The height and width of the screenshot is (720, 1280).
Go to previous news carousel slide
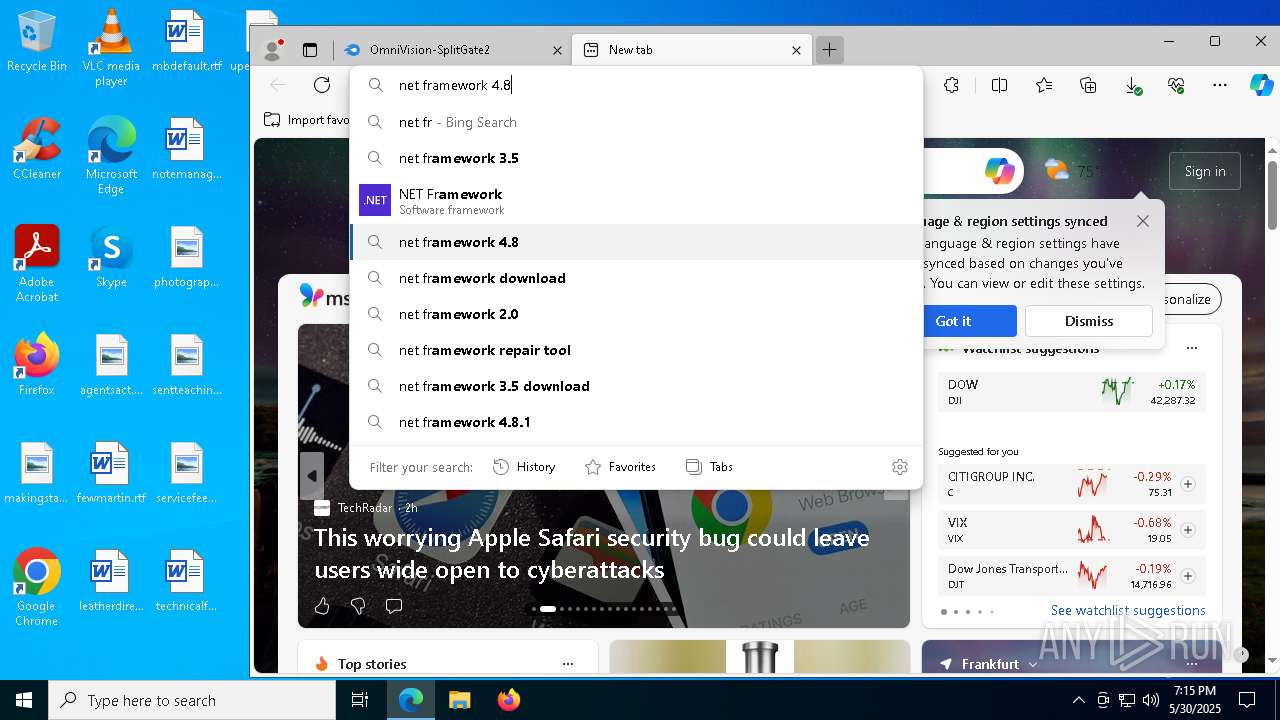click(313, 476)
